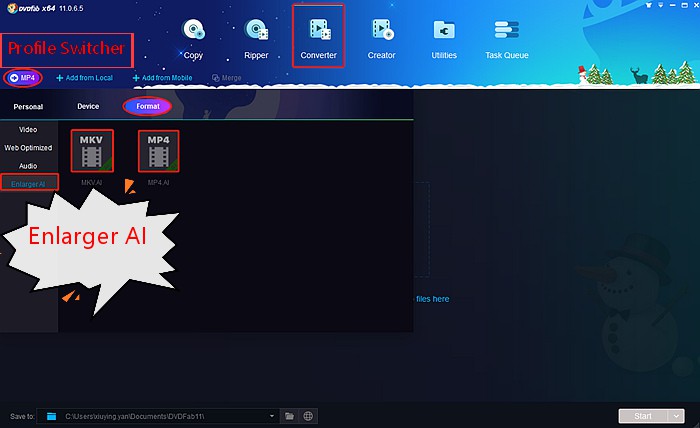
Task: Click the 'files here' link text
Action: (x=433, y=299)
